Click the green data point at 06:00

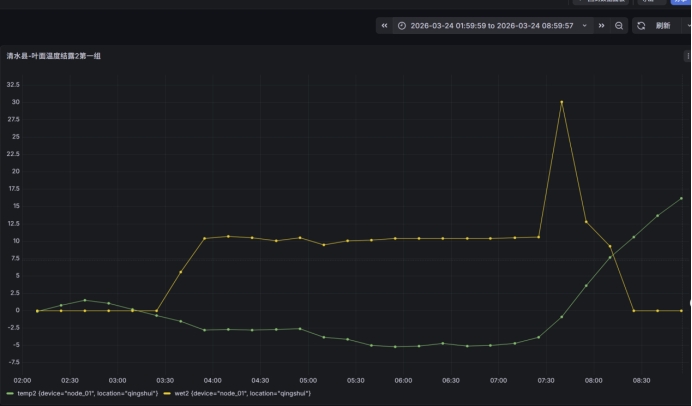point(395,346)
